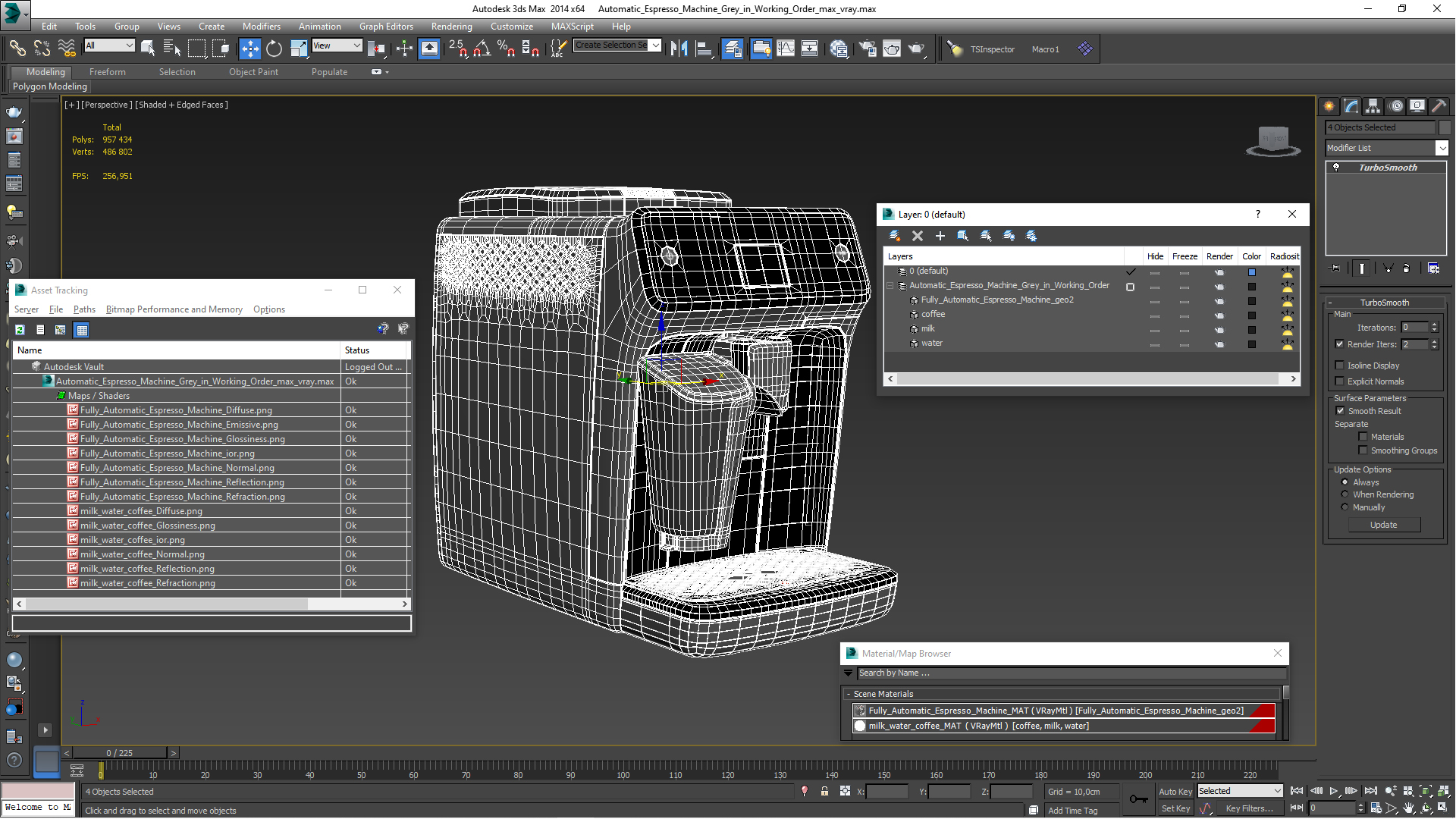The image size is (1456, 819).
Task: Open Select by Name list tool
Action: [x=172, y=49]
